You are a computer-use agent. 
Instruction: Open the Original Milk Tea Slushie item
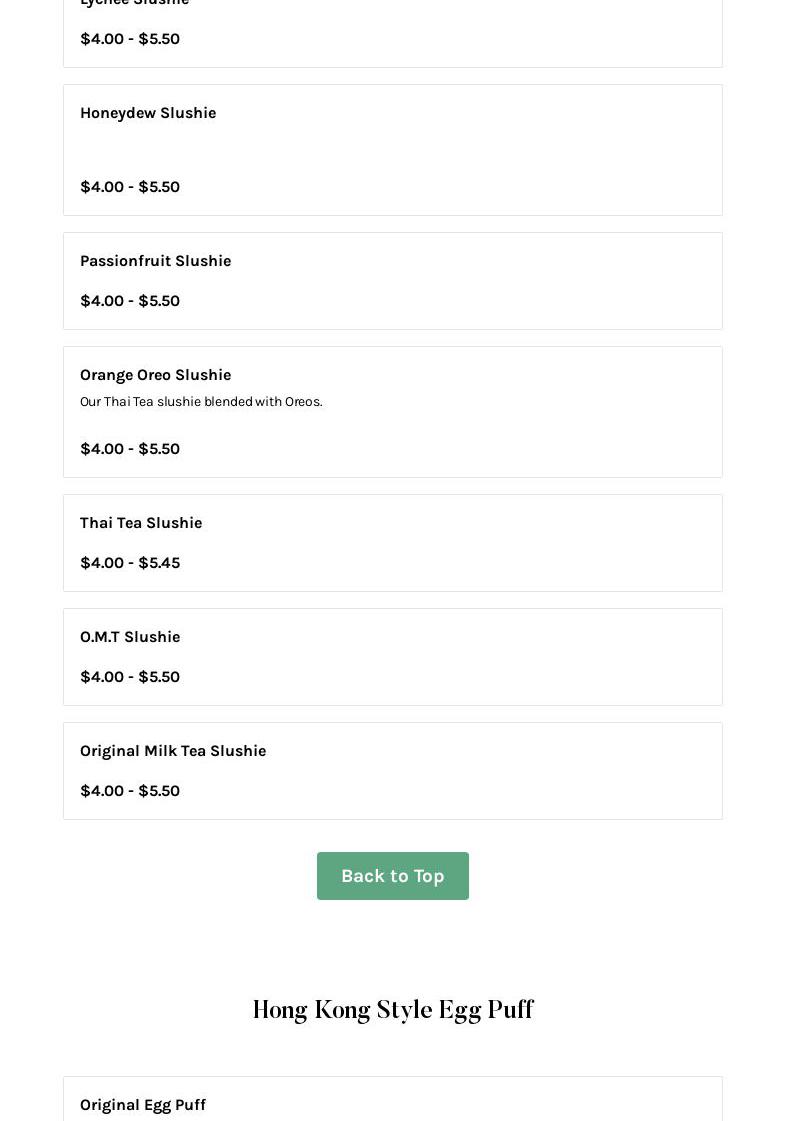(173, 751)
